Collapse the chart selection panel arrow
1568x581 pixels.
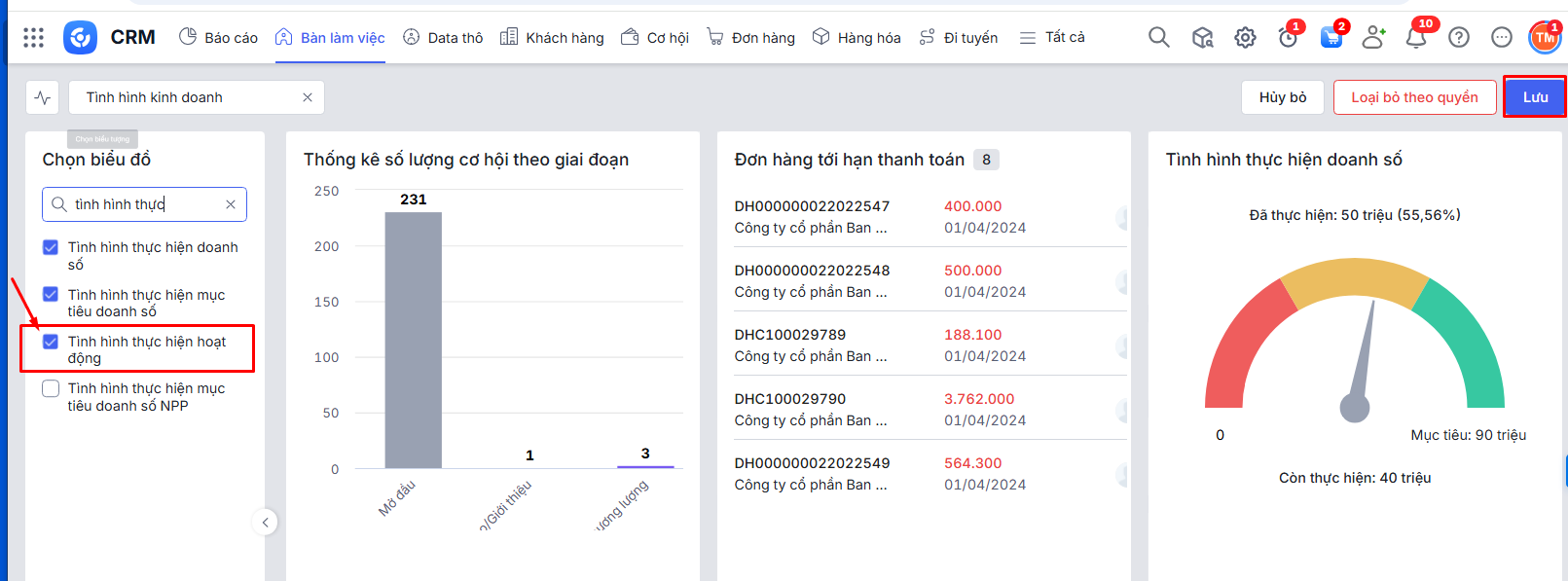pyautogui.click(x=265, y=523)
